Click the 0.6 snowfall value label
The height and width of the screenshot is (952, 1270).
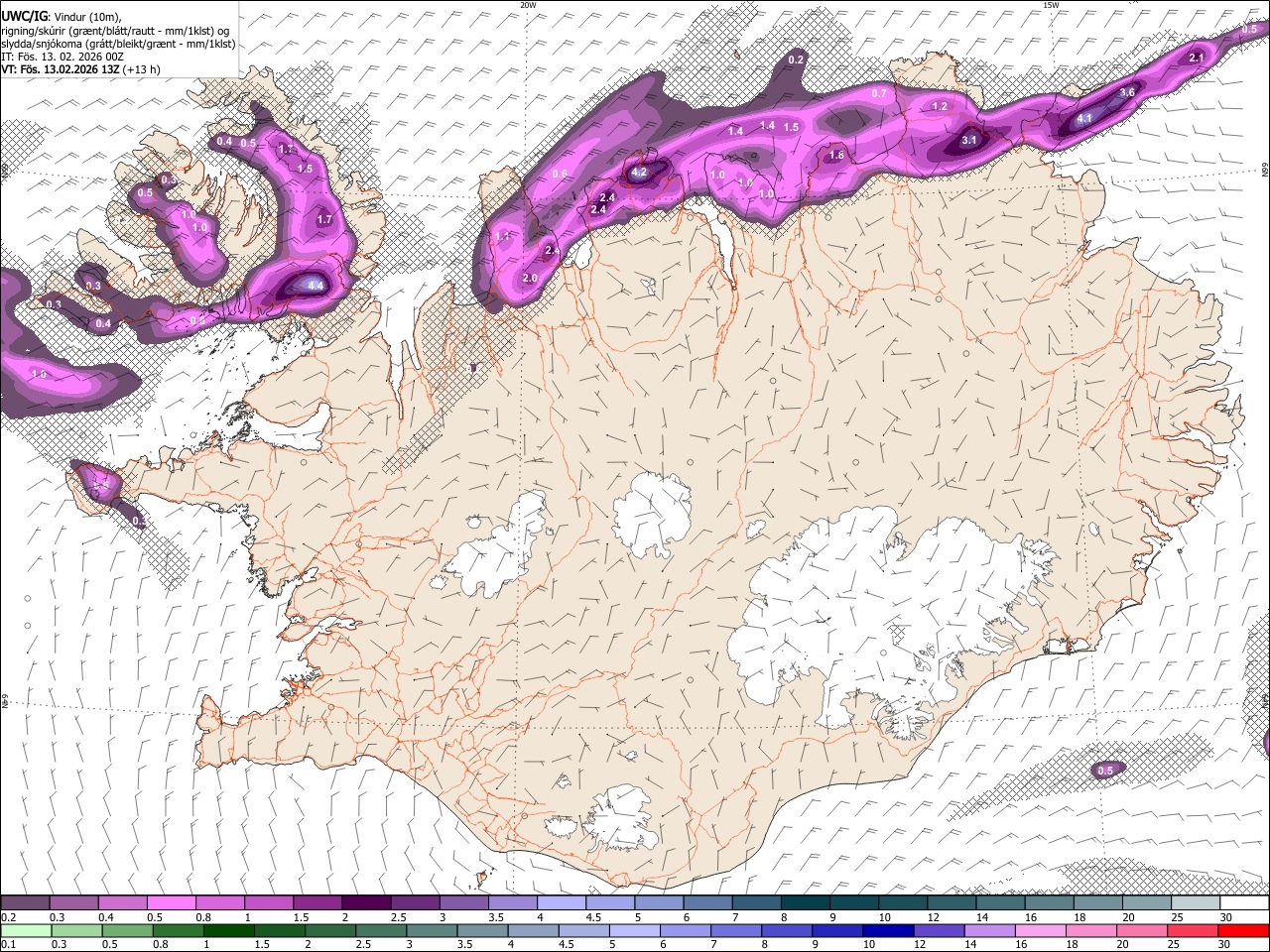560,175
